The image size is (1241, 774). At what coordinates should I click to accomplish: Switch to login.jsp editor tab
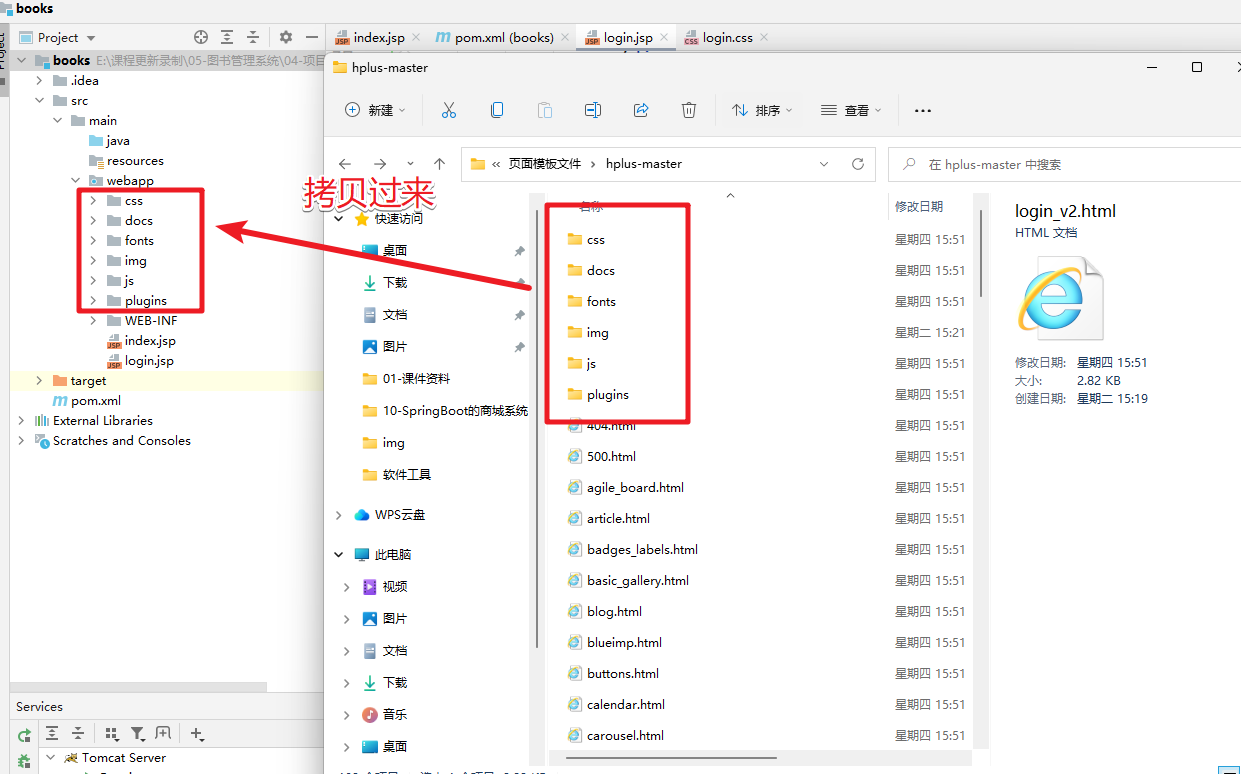click(x=628, y=38)
